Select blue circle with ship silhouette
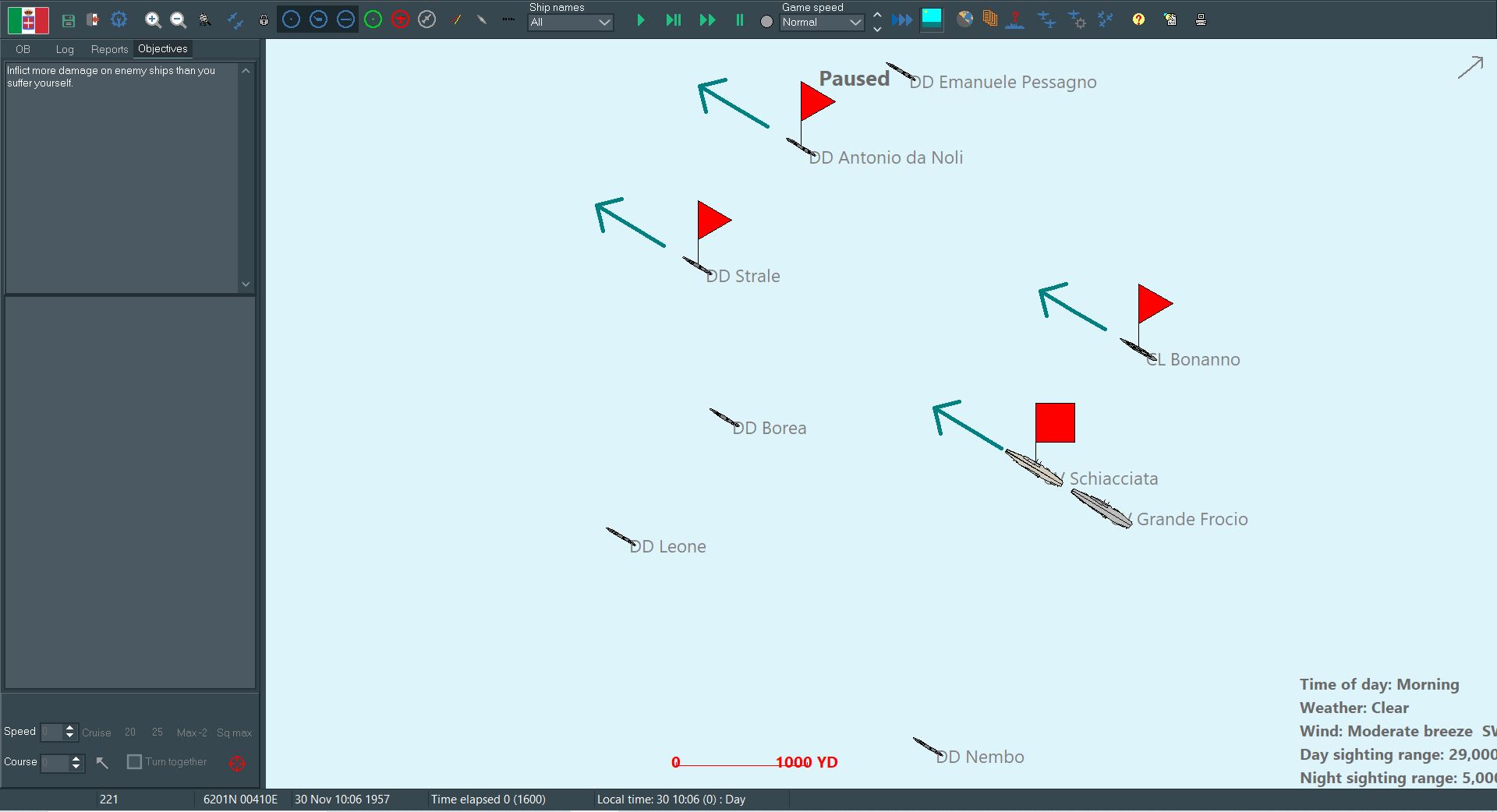This screenshot has width=1497, height=812. 318,19
